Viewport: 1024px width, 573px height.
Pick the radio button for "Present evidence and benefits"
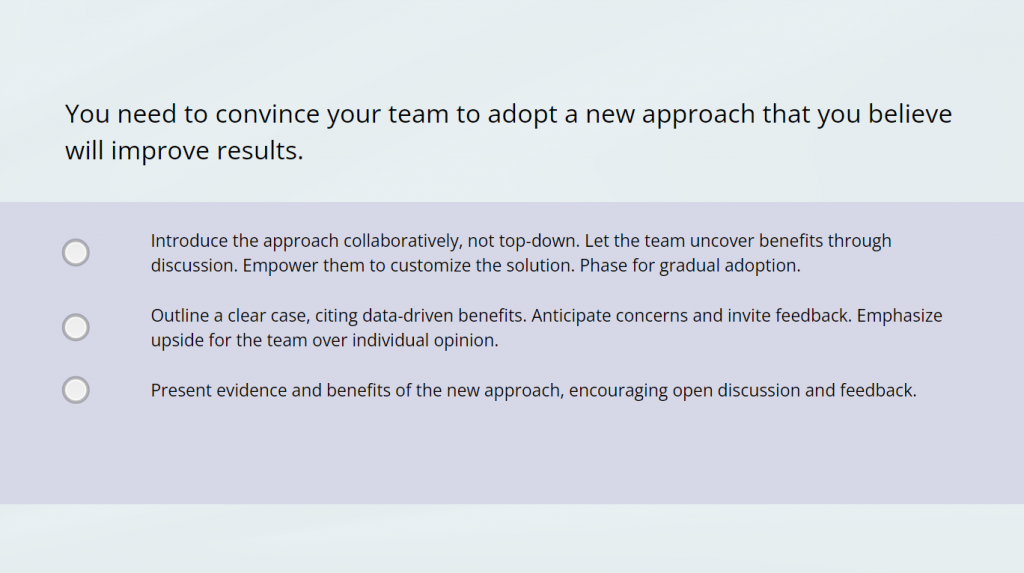[x=76, y=390]
